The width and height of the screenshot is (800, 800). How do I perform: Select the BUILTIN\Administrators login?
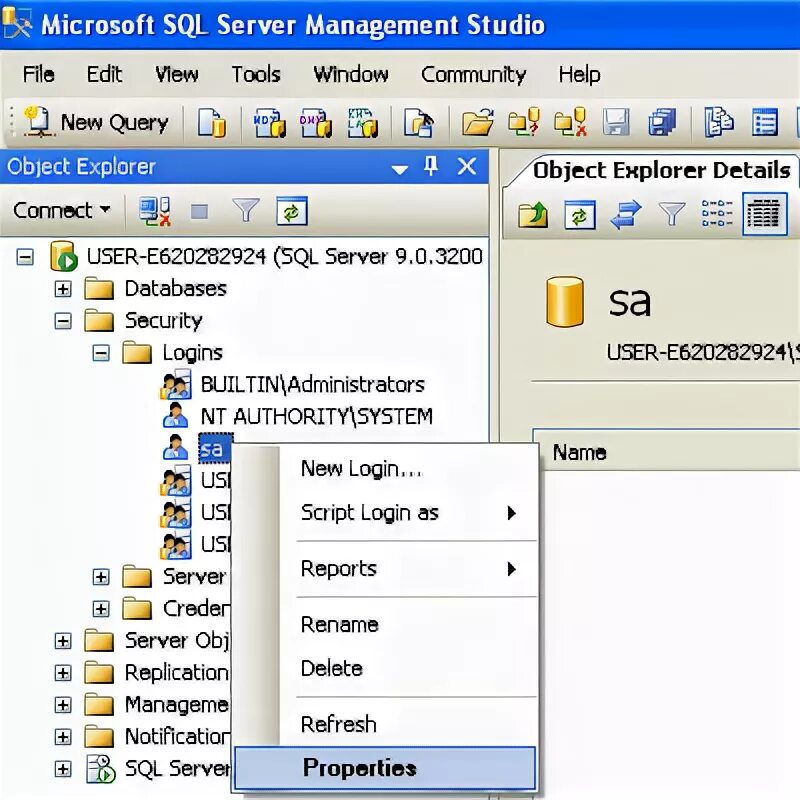pyautogui.click(x=312, y=384)
